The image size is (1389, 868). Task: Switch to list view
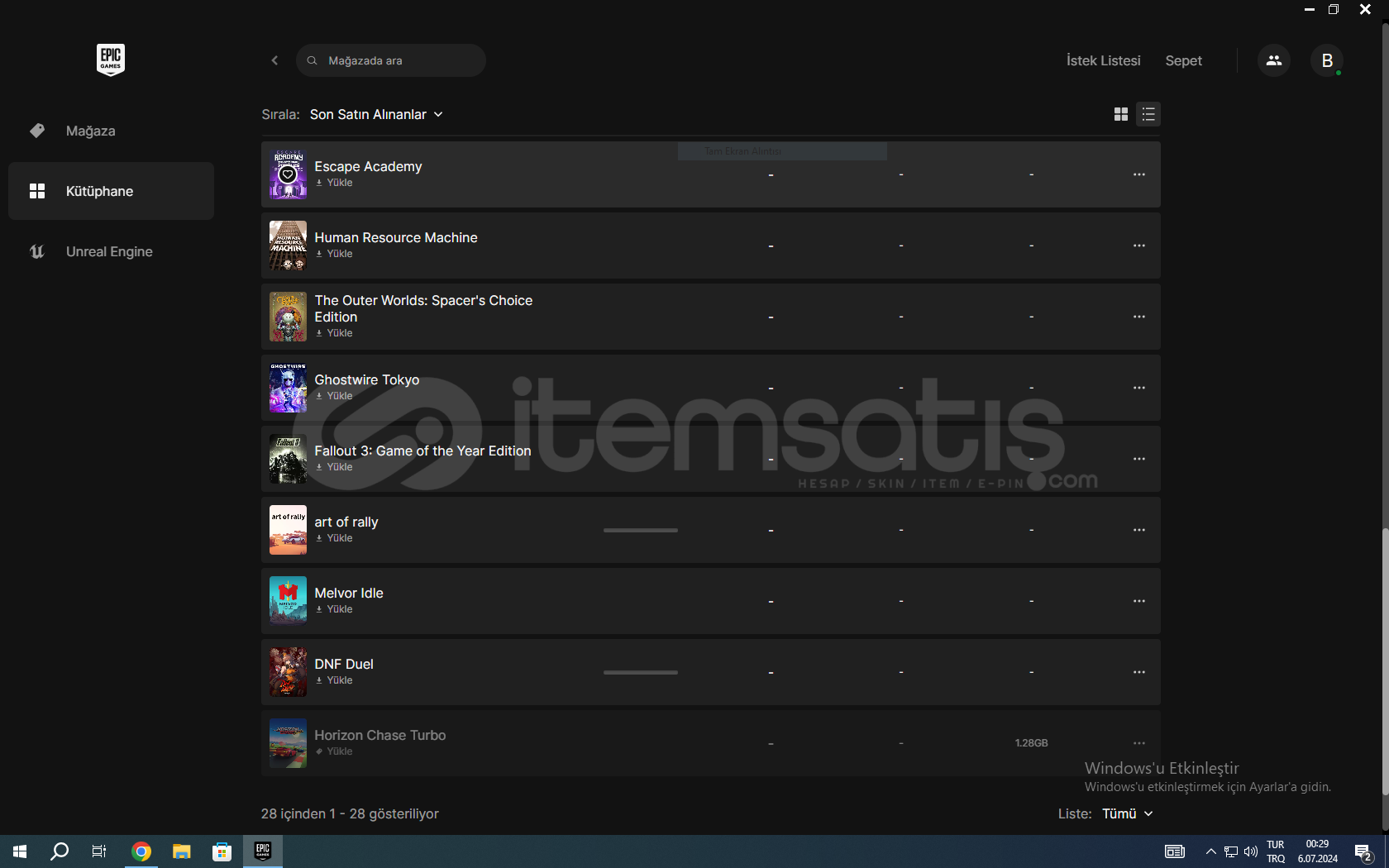(1148, 114)
